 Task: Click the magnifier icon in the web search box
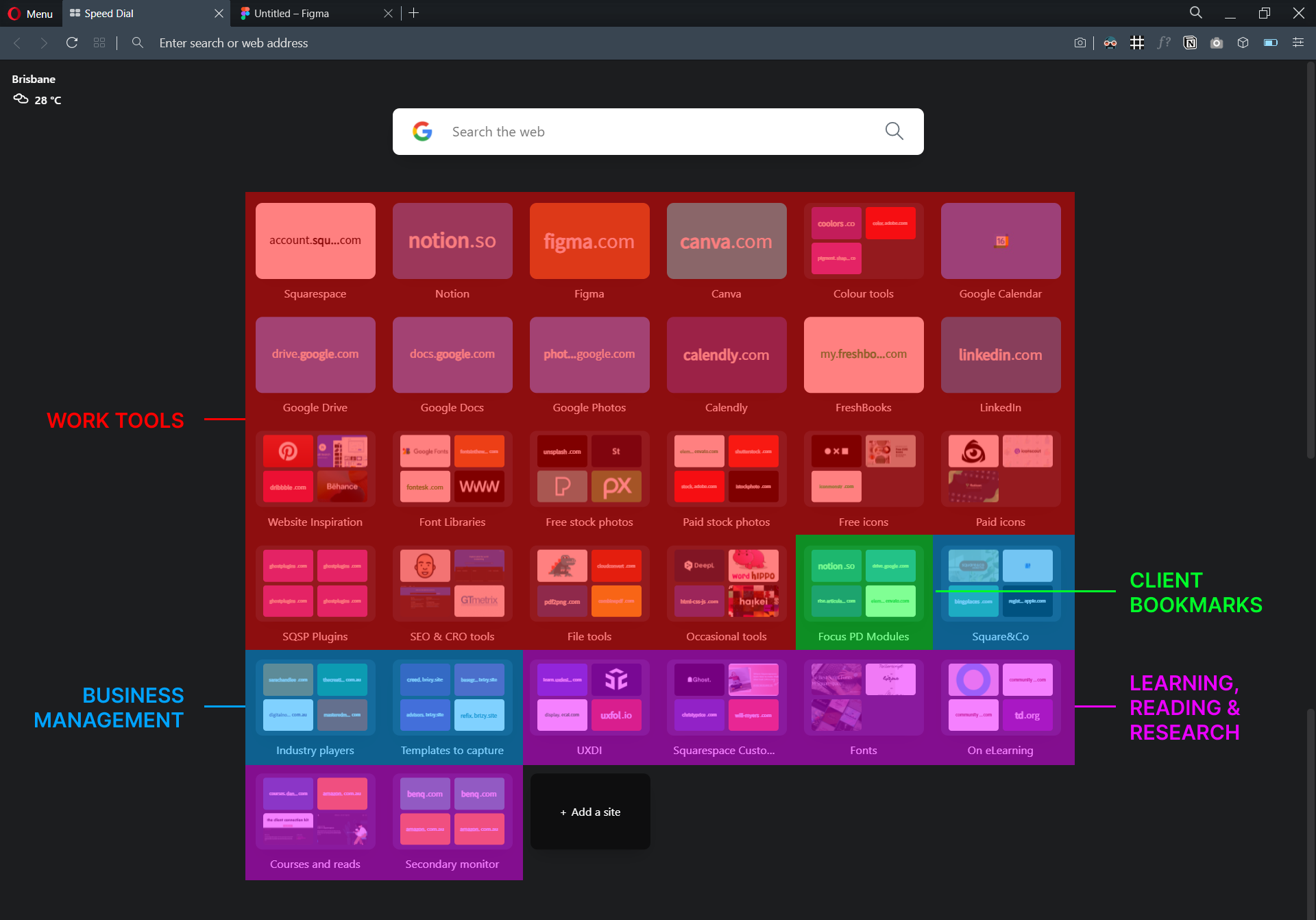coord(894,132)
